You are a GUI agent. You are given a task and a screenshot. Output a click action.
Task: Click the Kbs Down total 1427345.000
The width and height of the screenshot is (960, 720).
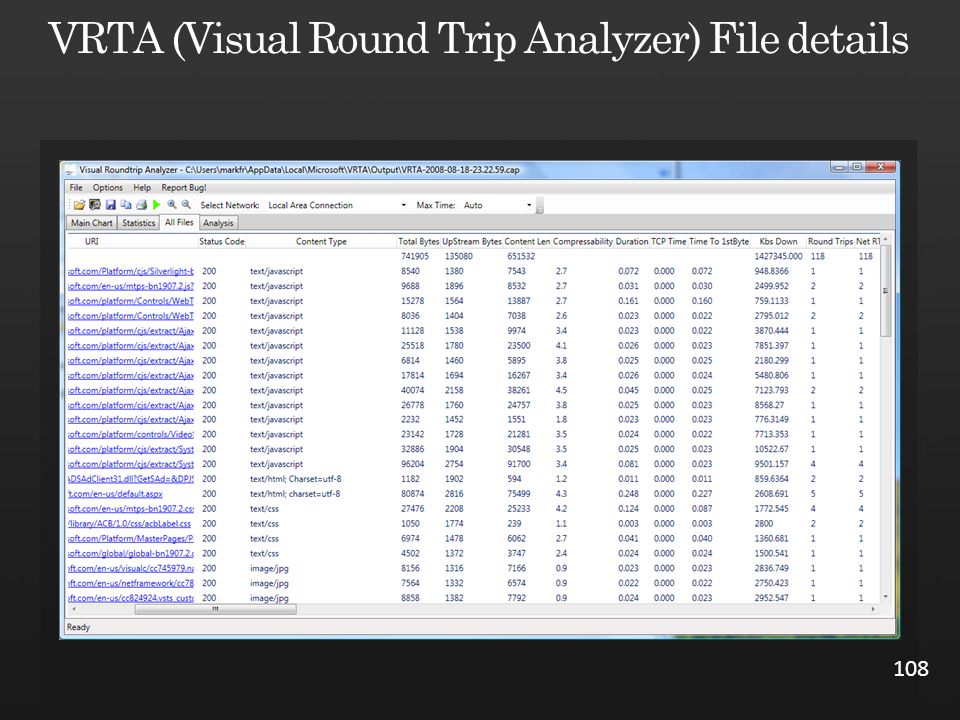tap(778, 257)
